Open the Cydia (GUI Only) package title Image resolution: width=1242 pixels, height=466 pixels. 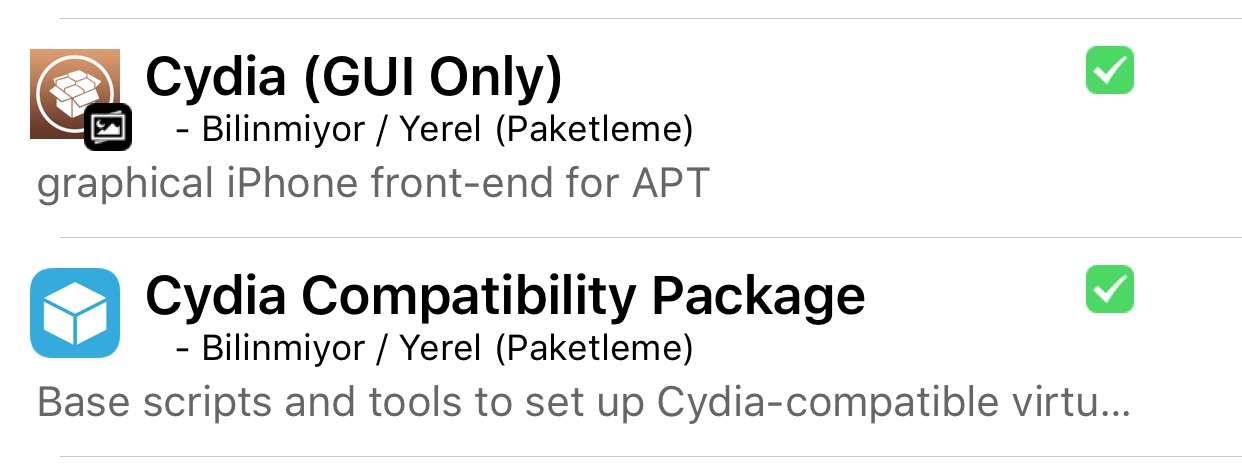353,78
